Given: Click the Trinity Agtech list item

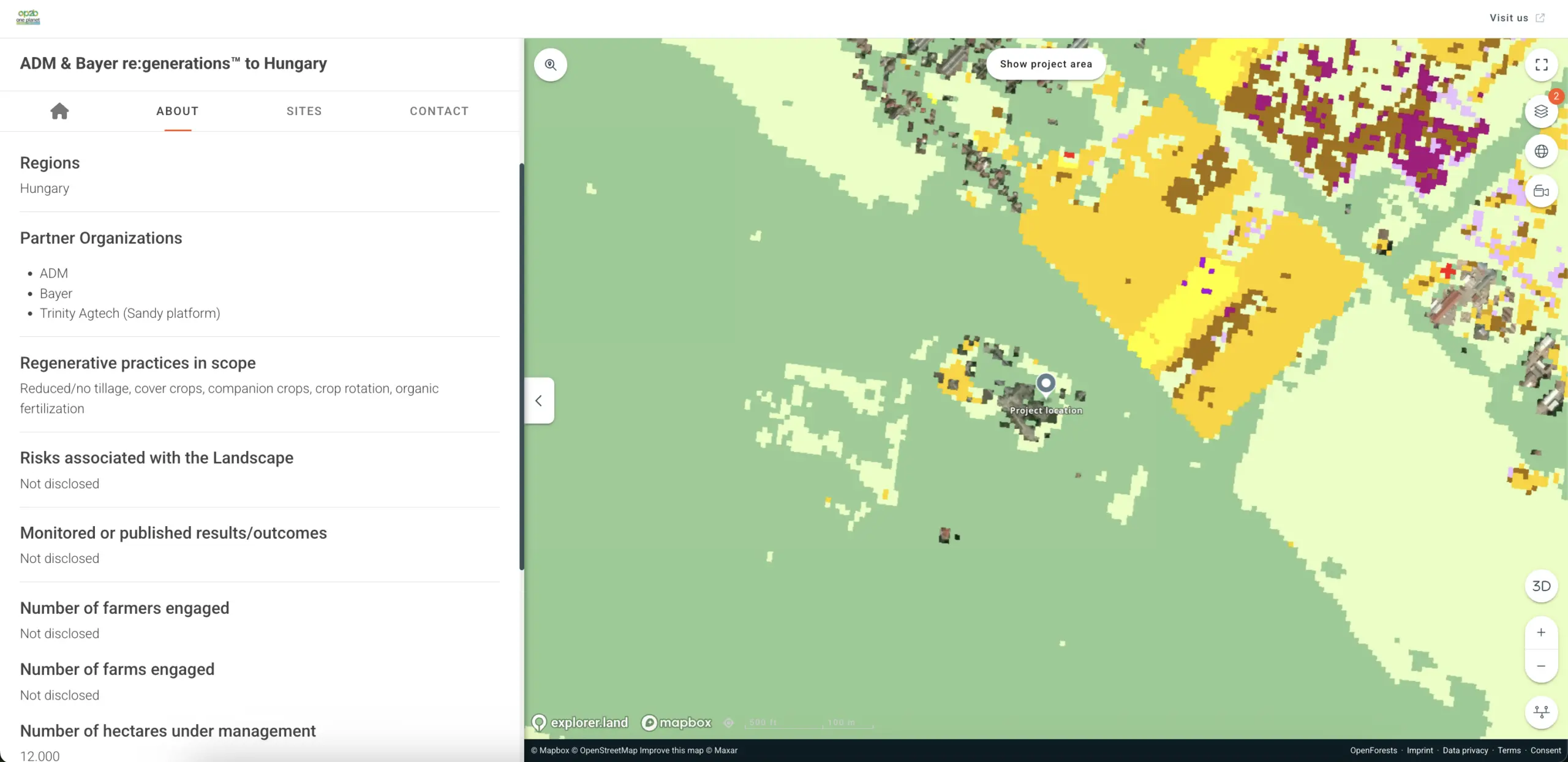Looking at the screenshot, I should click(130, 314).
